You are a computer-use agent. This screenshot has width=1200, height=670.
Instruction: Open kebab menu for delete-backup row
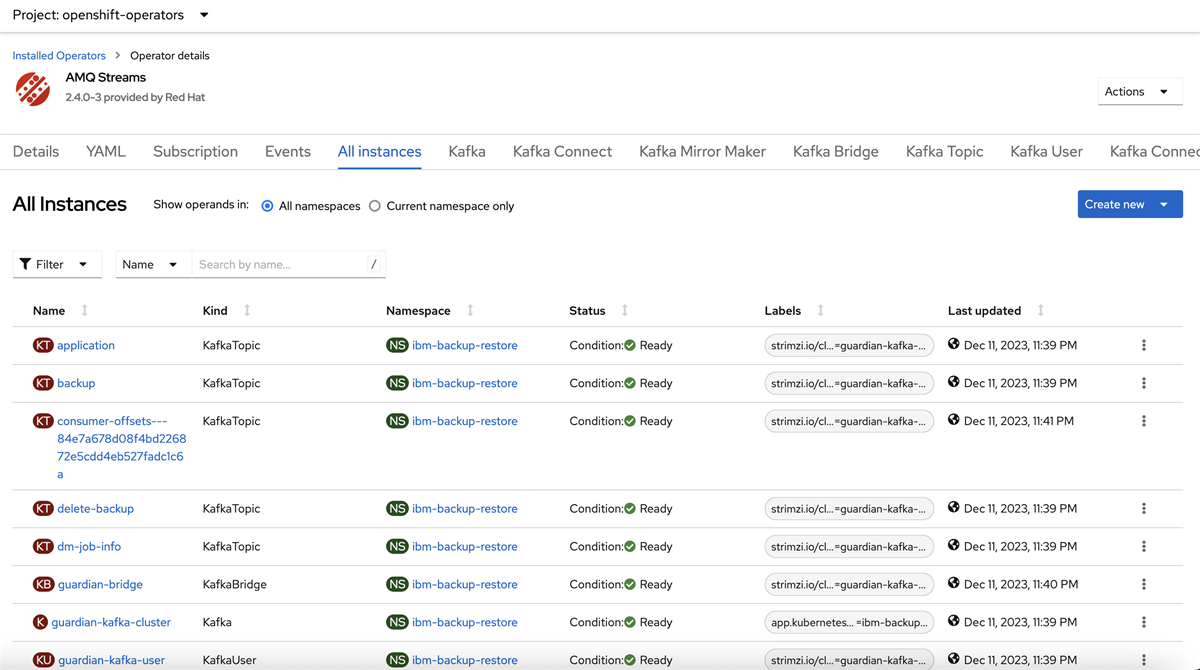1143,508
